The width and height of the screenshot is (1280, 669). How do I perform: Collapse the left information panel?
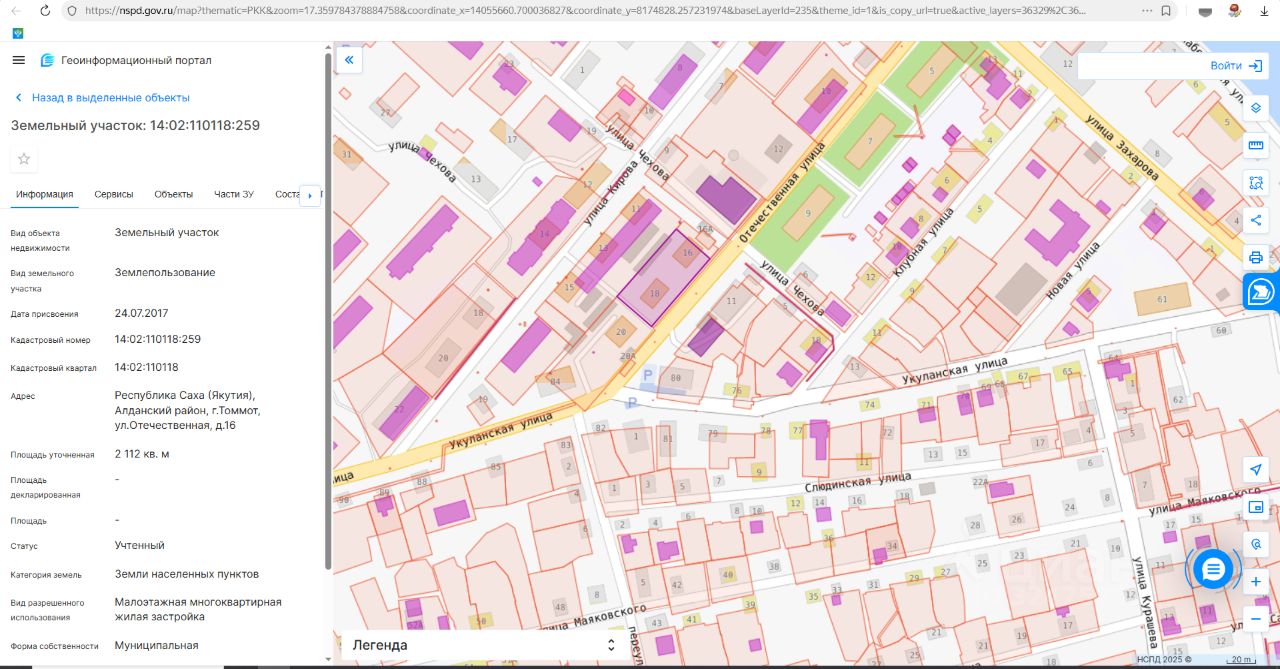click(349, 60)
